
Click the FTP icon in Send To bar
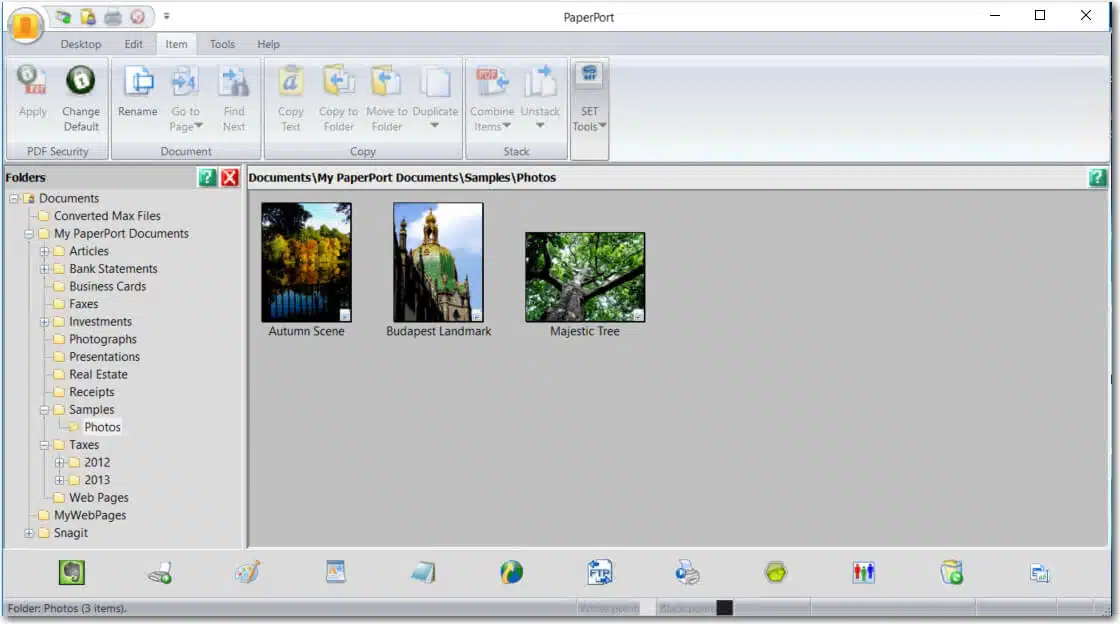(x=599, y=573)
